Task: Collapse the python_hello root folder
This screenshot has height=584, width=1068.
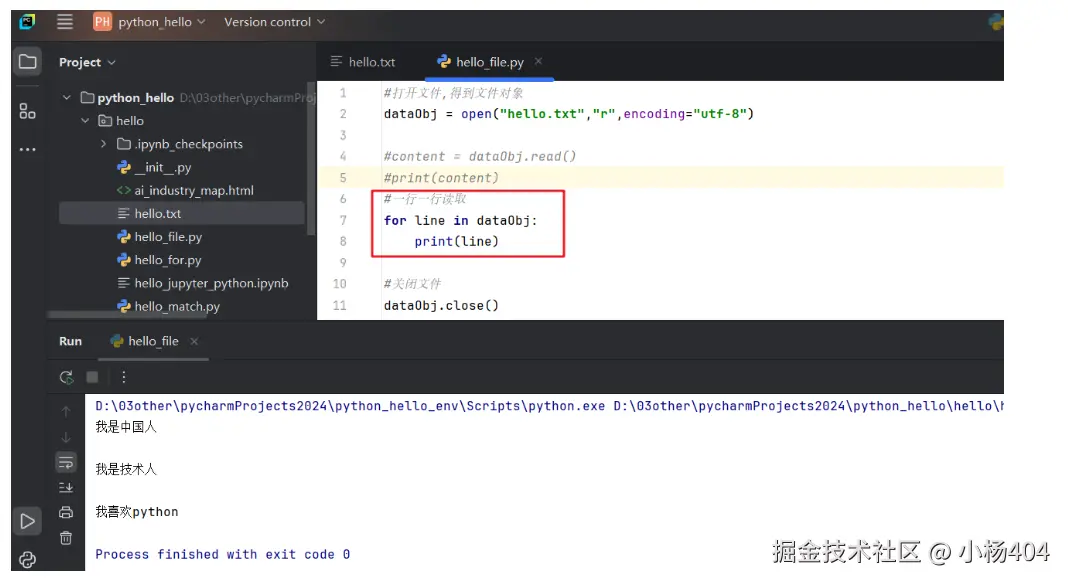Action: tap(67, 97)
